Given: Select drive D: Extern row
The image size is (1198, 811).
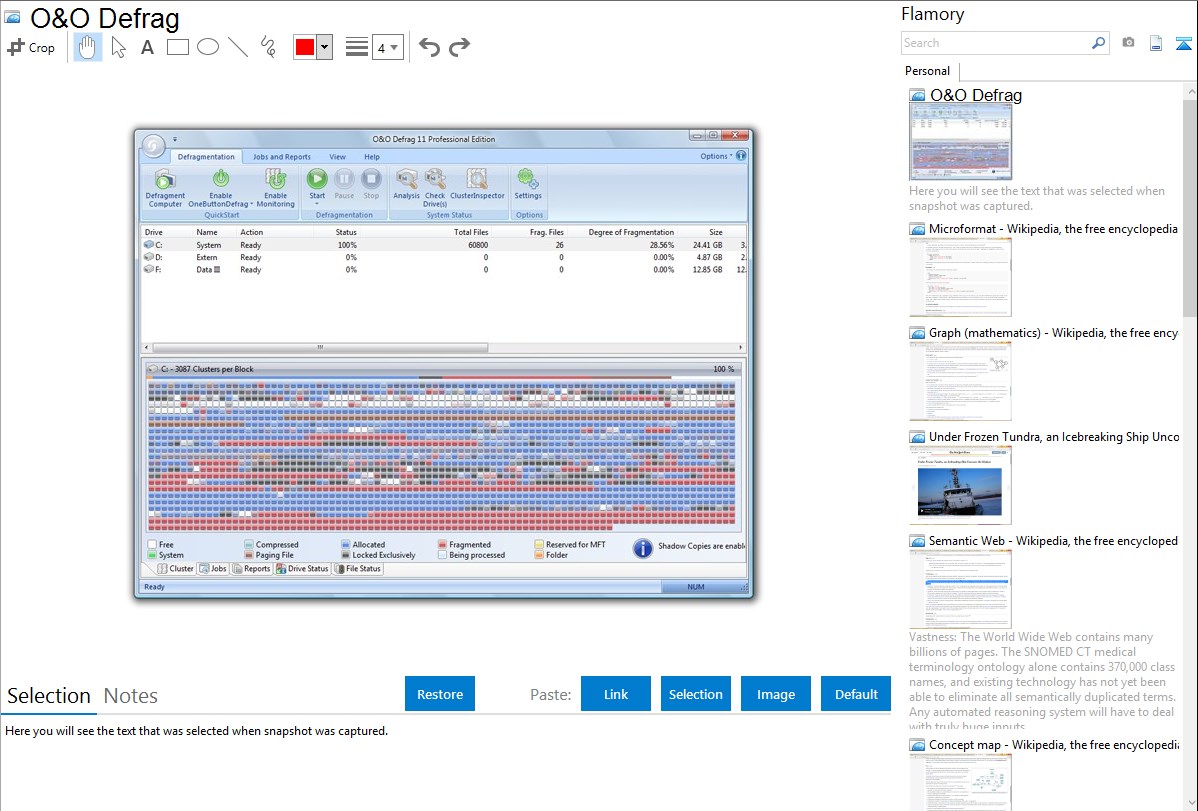Looking at the screenshot, I should tap(443, 258).
